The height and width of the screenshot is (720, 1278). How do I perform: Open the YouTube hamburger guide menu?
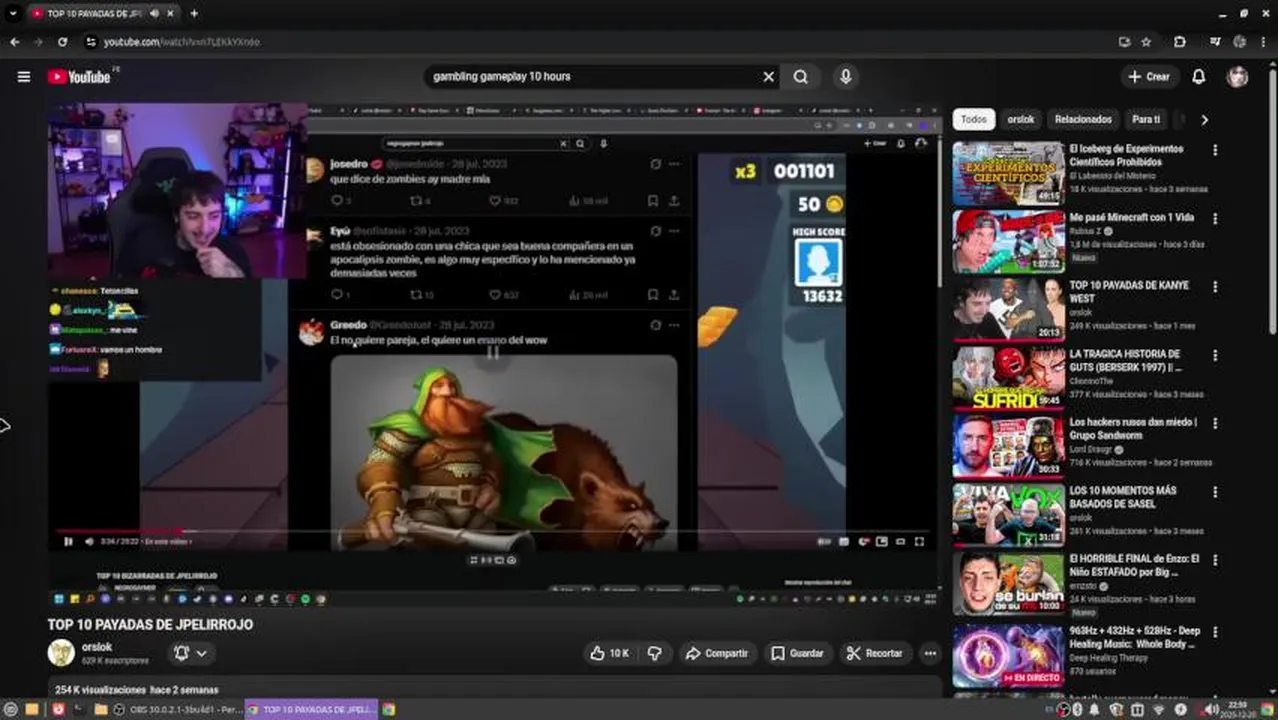click(x=24, y=77)
